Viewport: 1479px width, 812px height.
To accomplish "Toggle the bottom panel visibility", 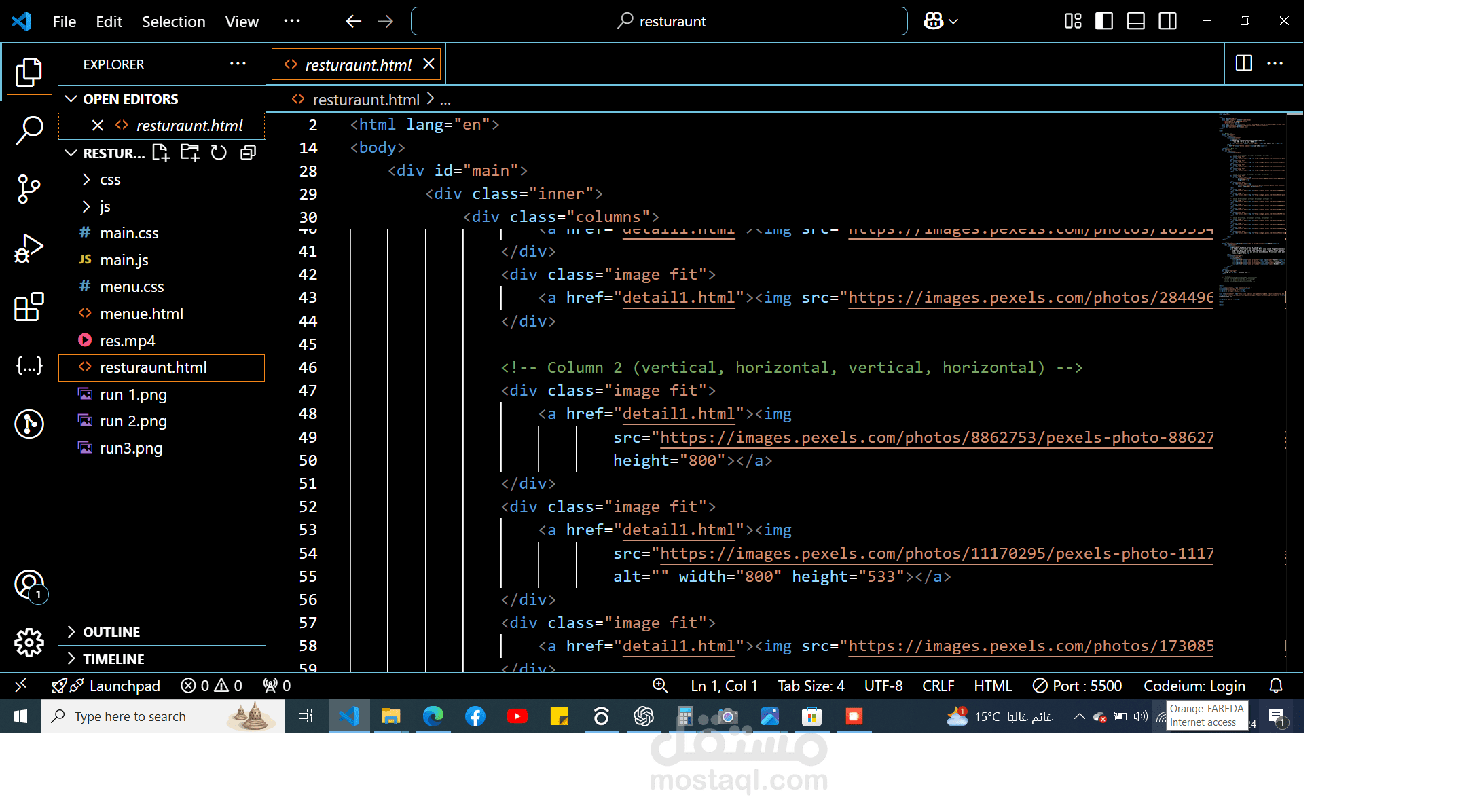I will [1135, 21].
